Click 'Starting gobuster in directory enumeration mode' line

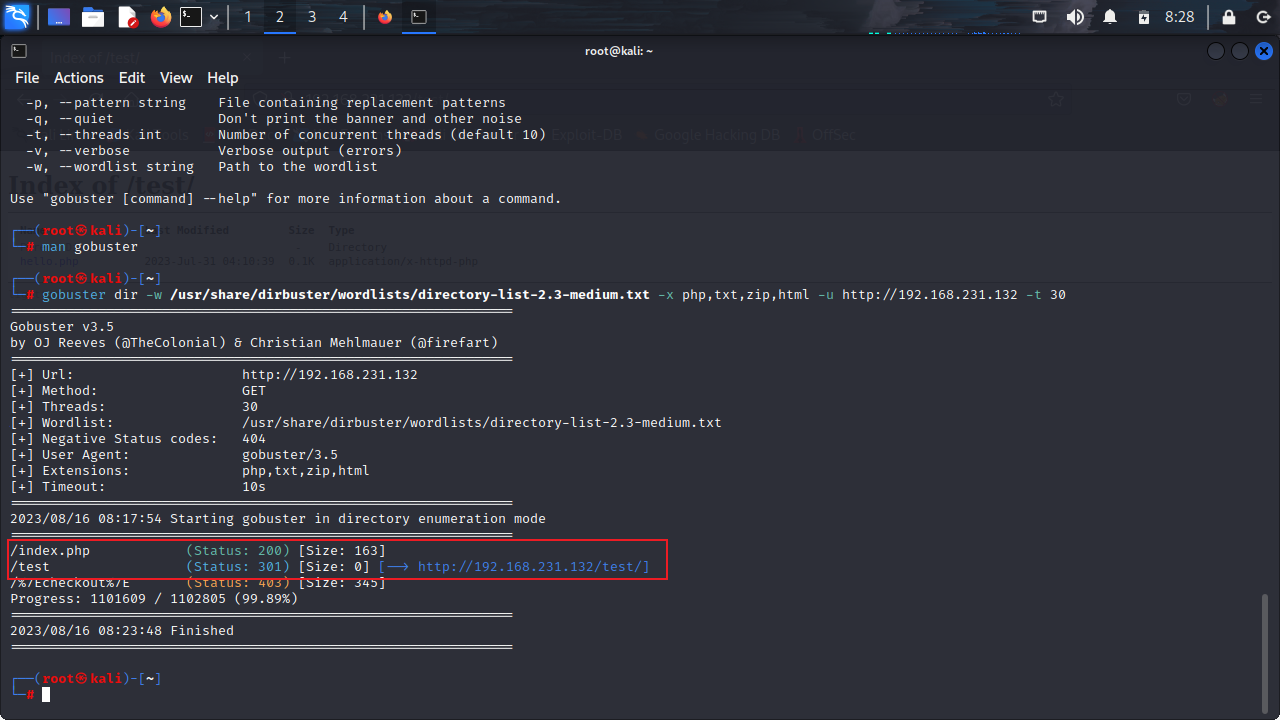278,519
